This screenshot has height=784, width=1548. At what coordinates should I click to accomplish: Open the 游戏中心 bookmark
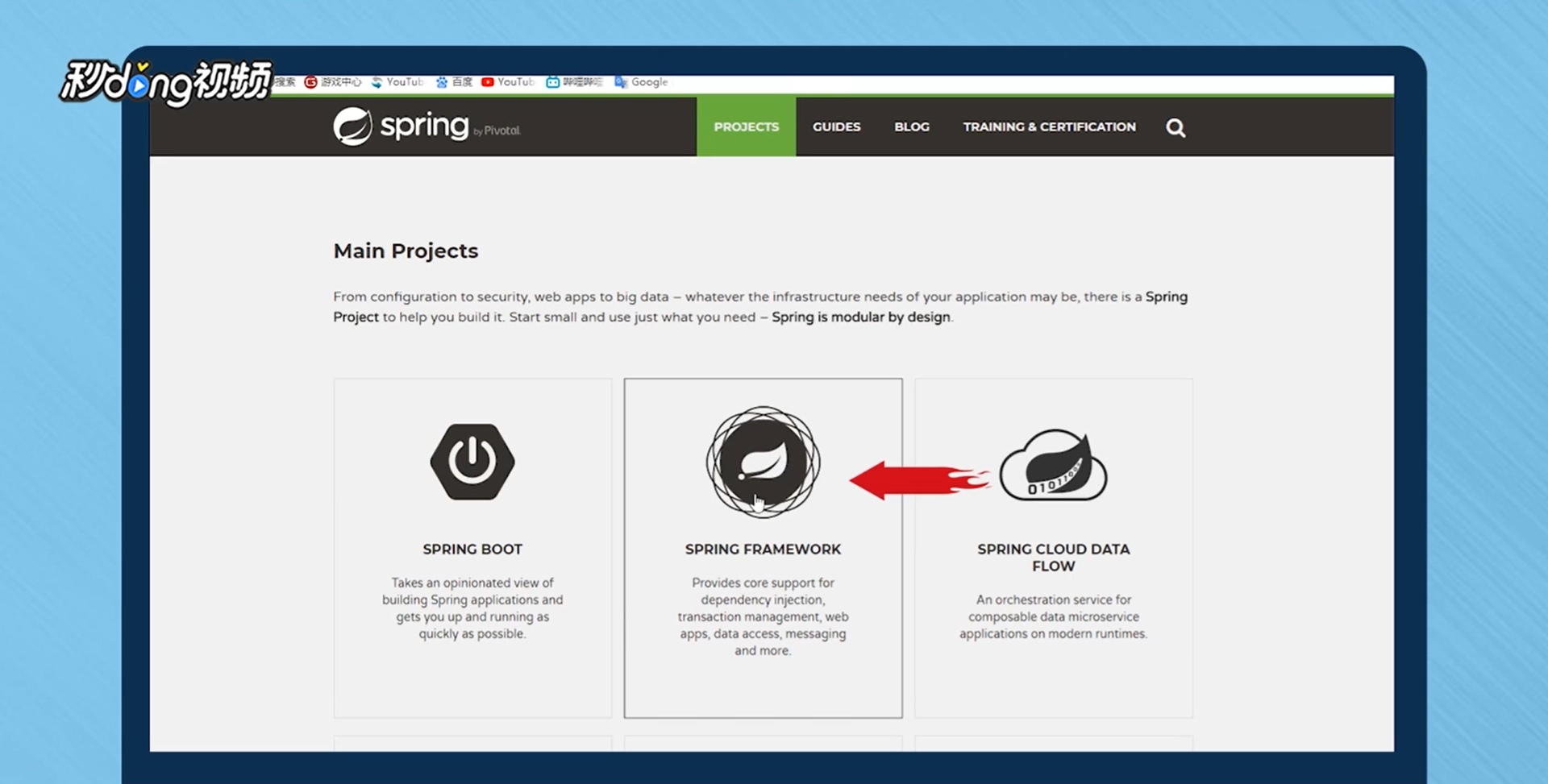tap(332, 82)
